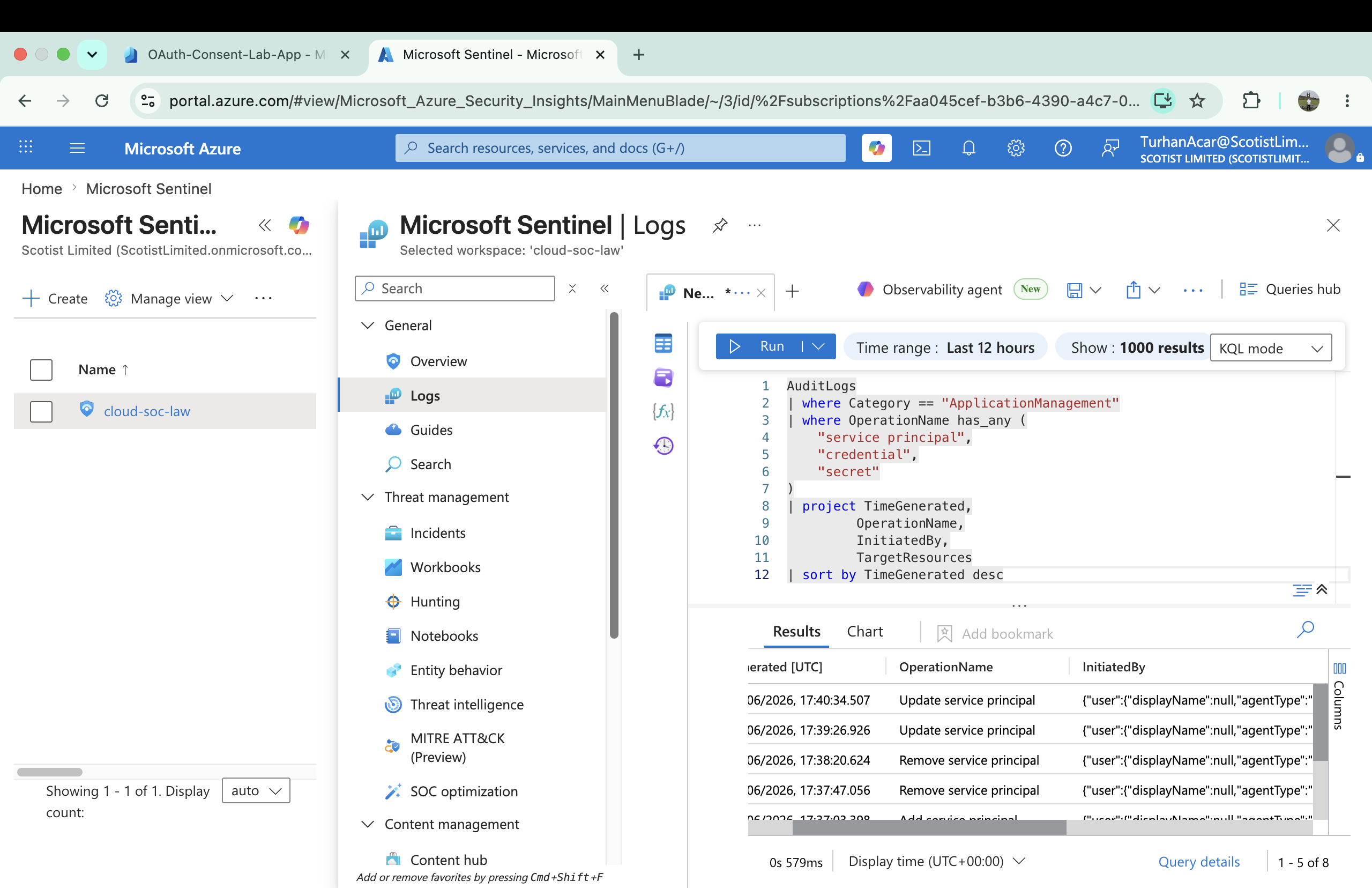Reload the page in the browser

coord(102,101)
